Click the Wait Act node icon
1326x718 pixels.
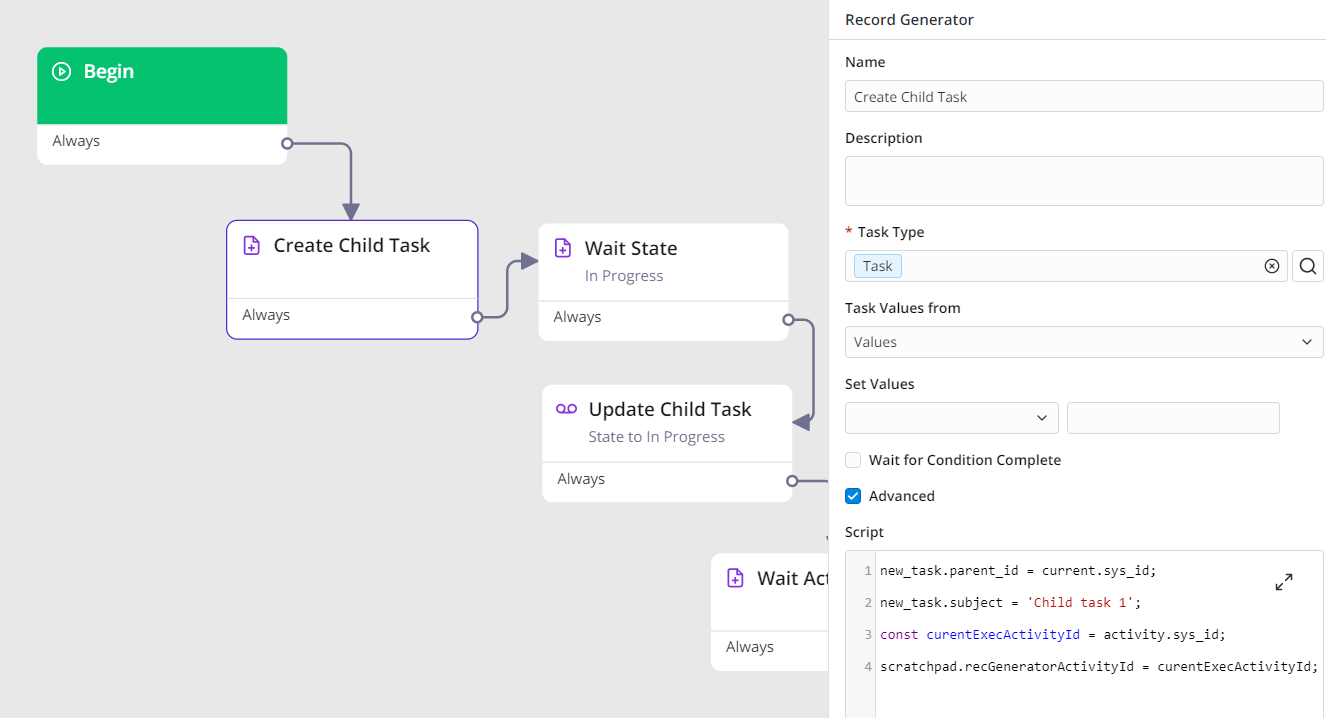pos(735,579)
